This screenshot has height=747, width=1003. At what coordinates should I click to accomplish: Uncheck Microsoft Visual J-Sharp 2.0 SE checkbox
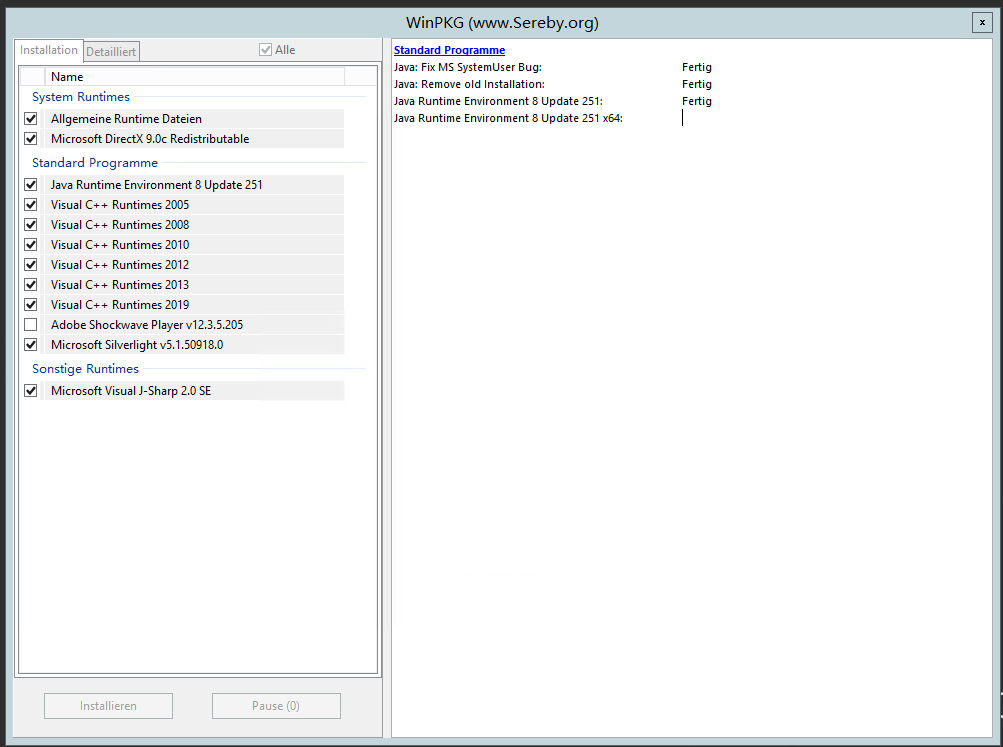(x=31, y=391)
